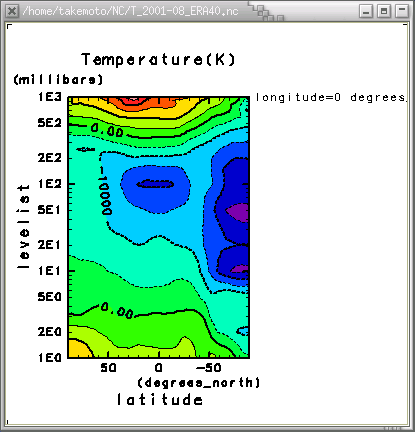
Task: Click the plot title Temperature(K)
Action: (158, 60)
